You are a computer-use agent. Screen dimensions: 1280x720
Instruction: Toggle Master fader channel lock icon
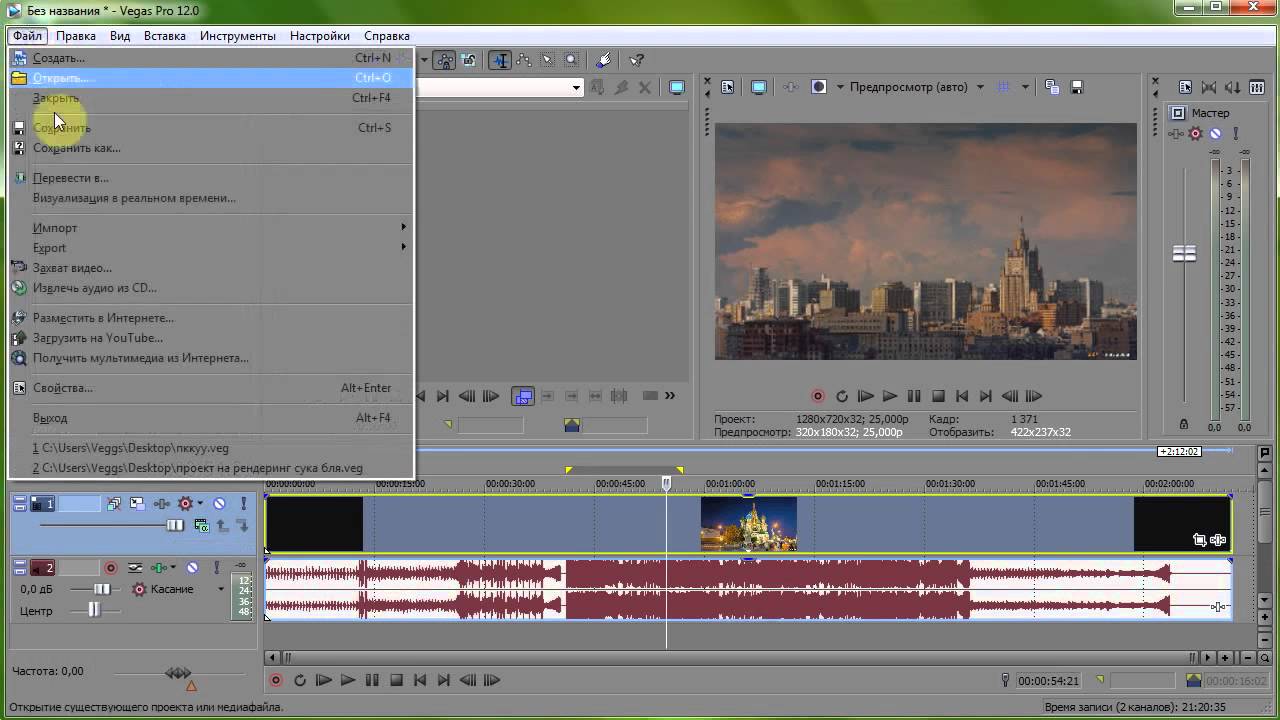pos(1184,425)
